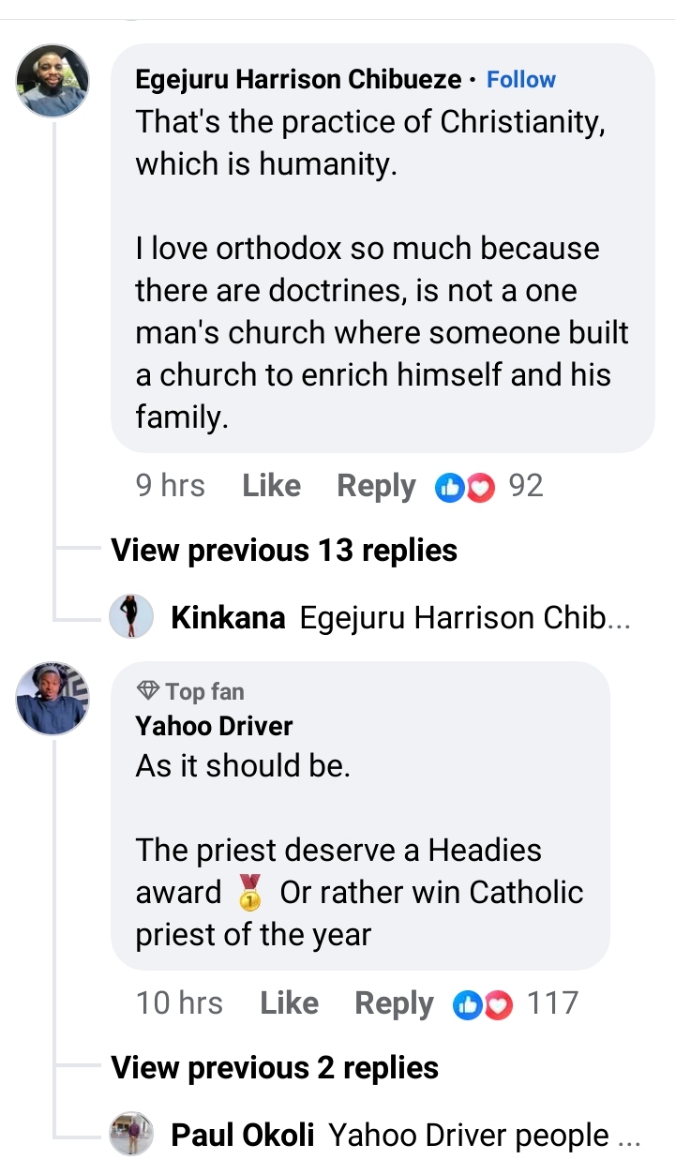Reply to Yahoo Driver's comment
675x1160 pixels.
click(394, 1003)
